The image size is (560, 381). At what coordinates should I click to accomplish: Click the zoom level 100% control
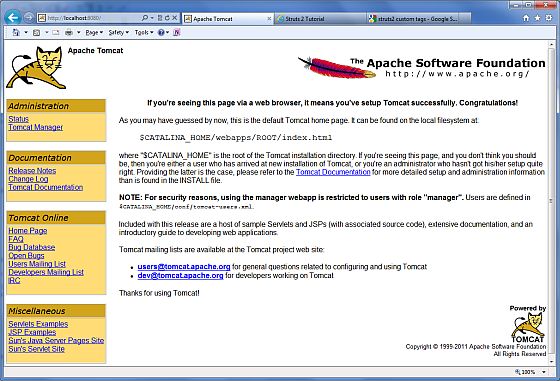(x=525, y=372)
